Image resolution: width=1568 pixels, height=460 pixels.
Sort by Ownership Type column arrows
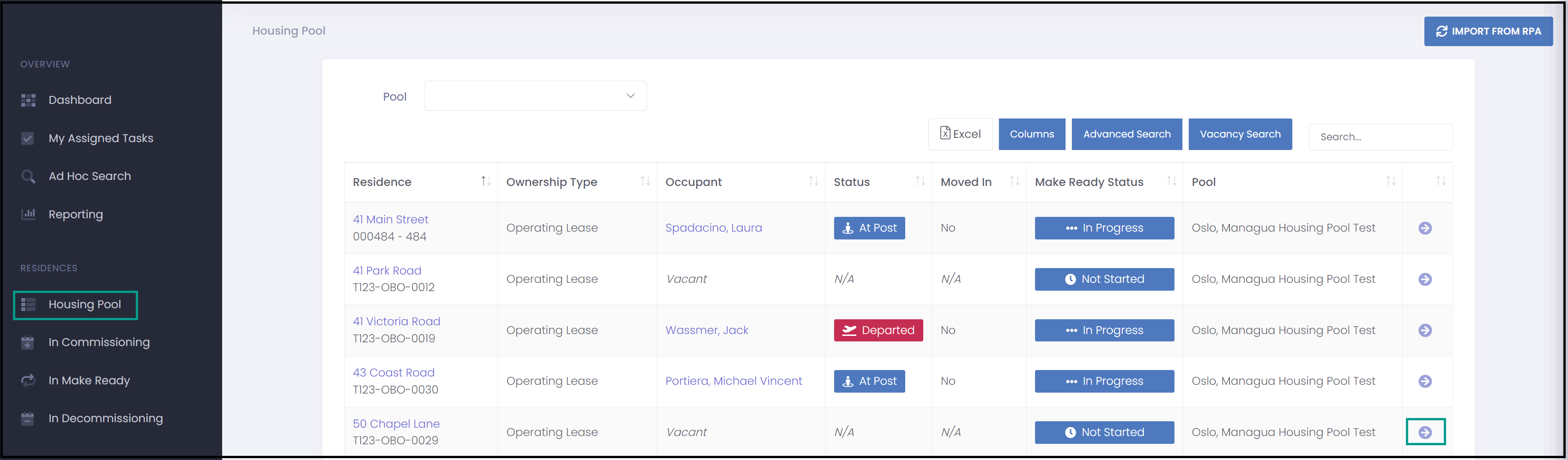click(645, 181)
